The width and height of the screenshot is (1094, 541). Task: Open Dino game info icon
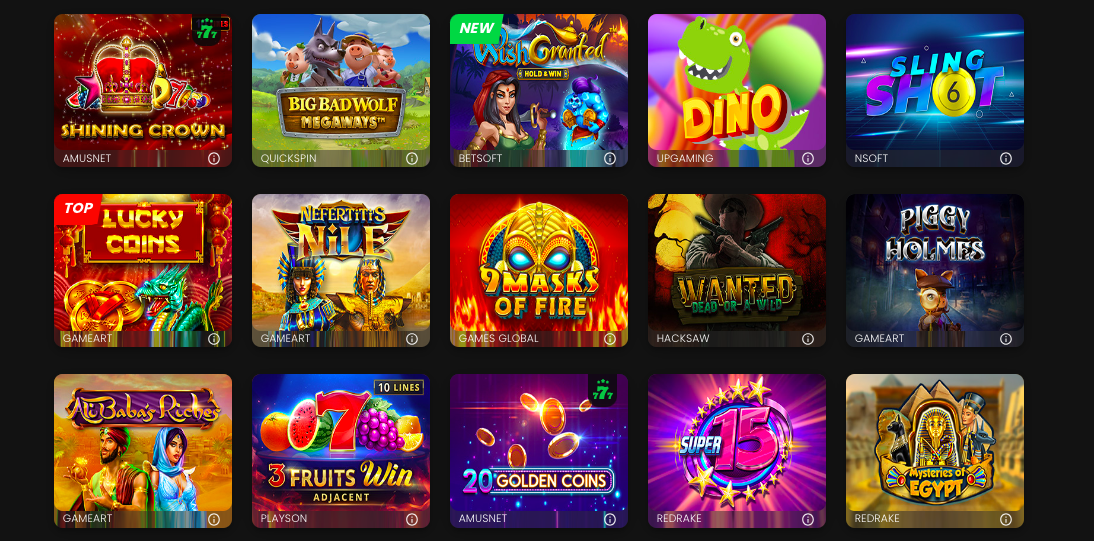[x=808, y=158]
